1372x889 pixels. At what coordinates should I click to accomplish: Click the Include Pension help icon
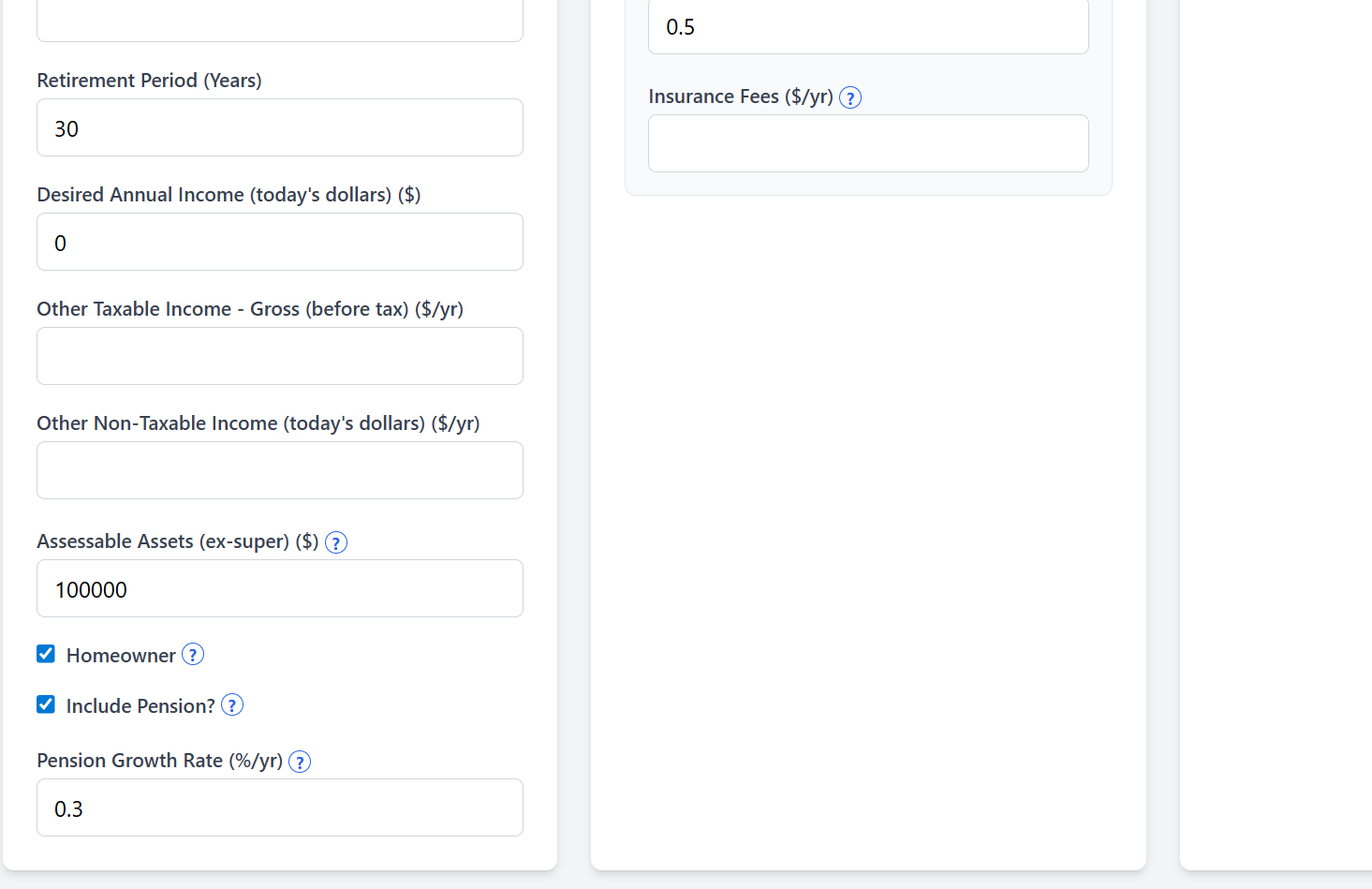tap(232, 705)
